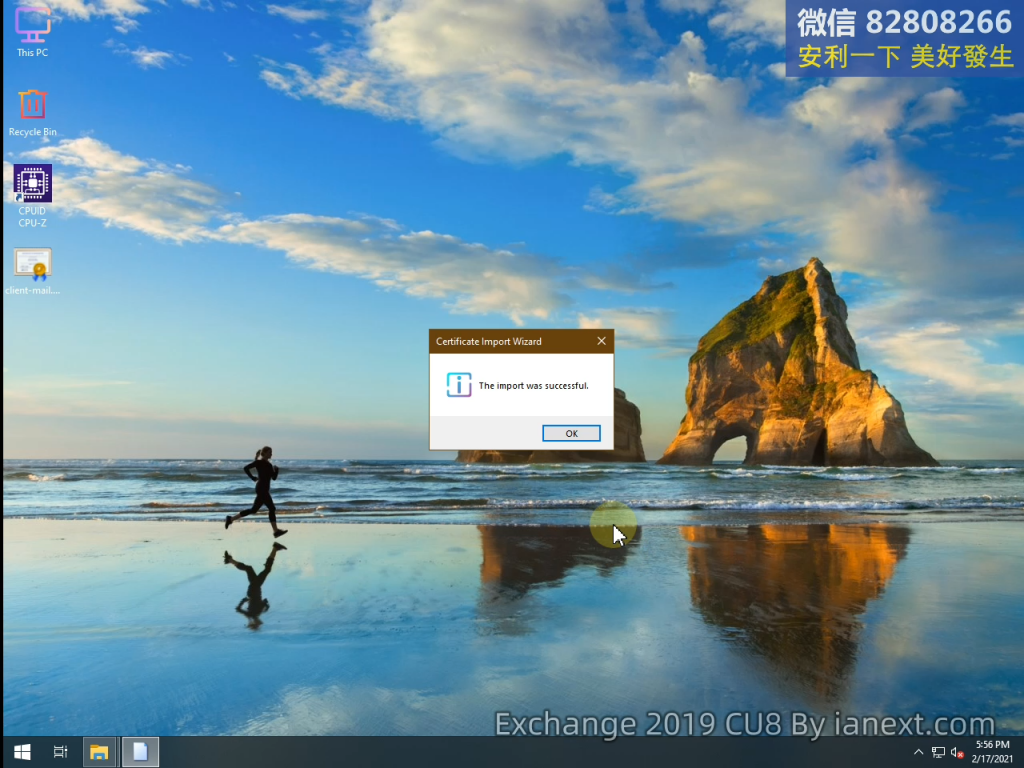Viewport: 1024px width, 768px height.
Task: Open the taskbar clock and date
Action: (x=990, y=752)
